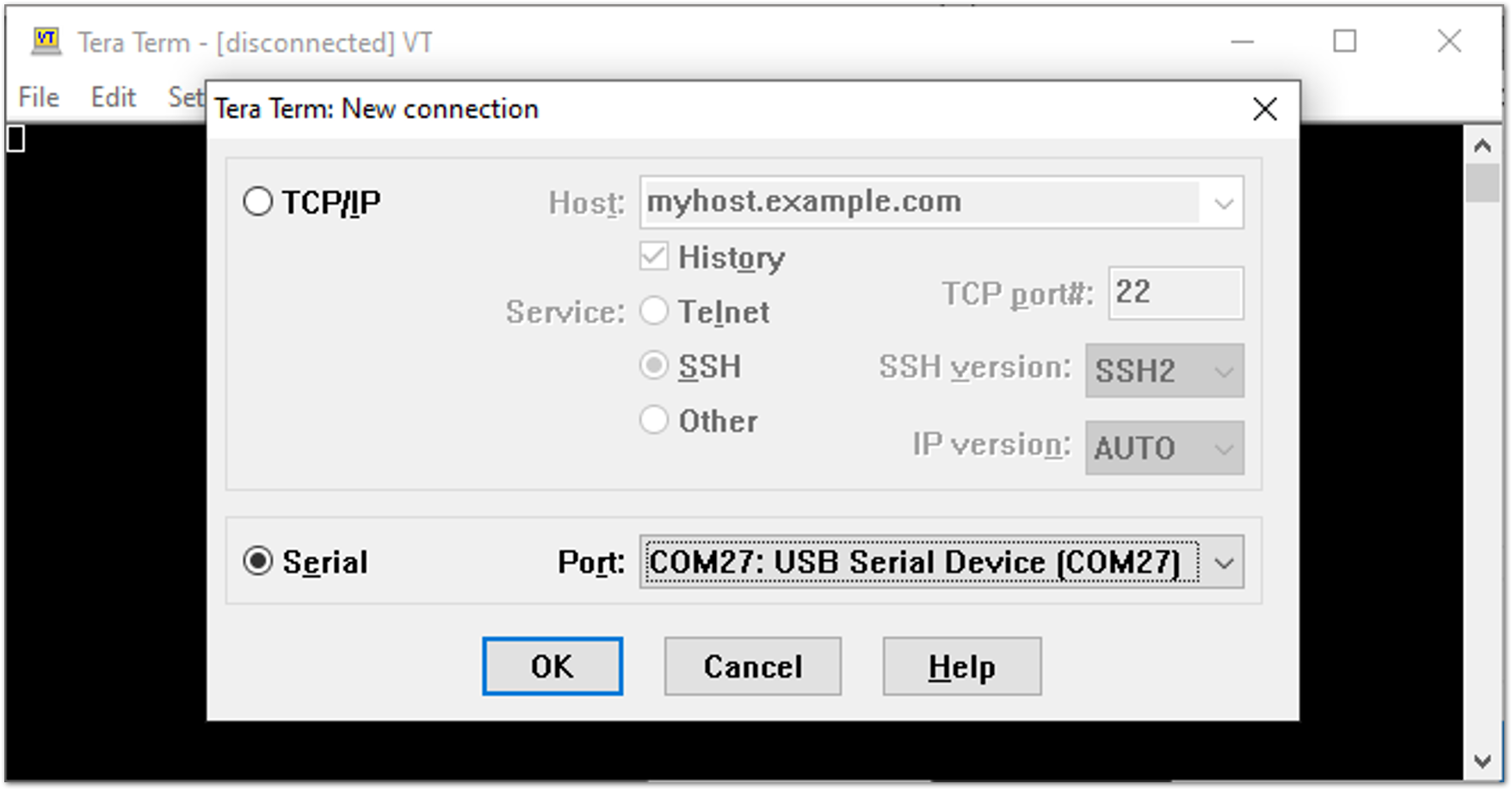Open the serial Port dropdown list
This screenshot has height=790, width=1512.
click(1223, 563)
